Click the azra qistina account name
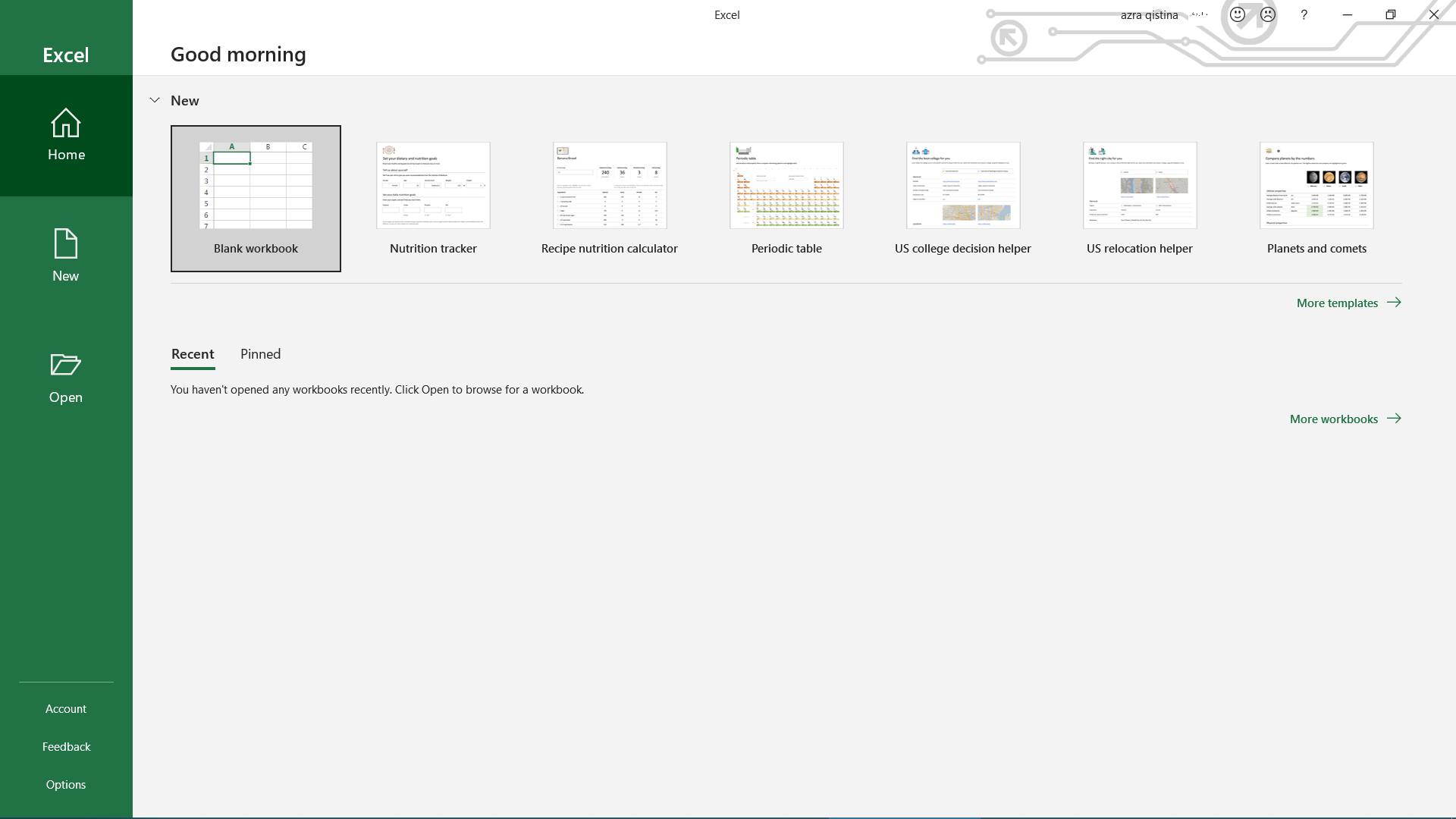The height and width of the screenshot is (819, 1456). click(1149, 14)
